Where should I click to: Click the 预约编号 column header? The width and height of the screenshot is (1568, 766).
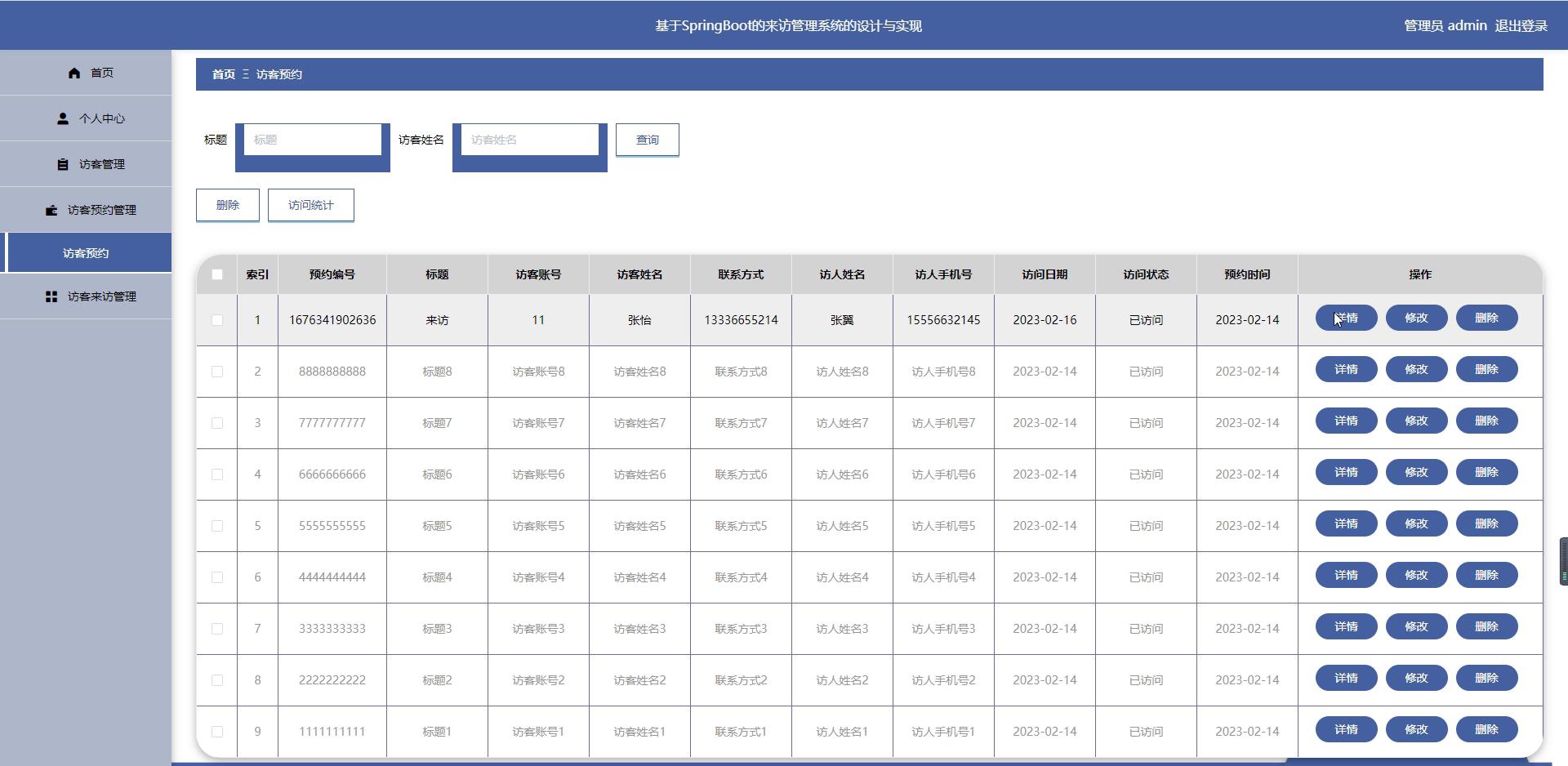pos(332,274)
